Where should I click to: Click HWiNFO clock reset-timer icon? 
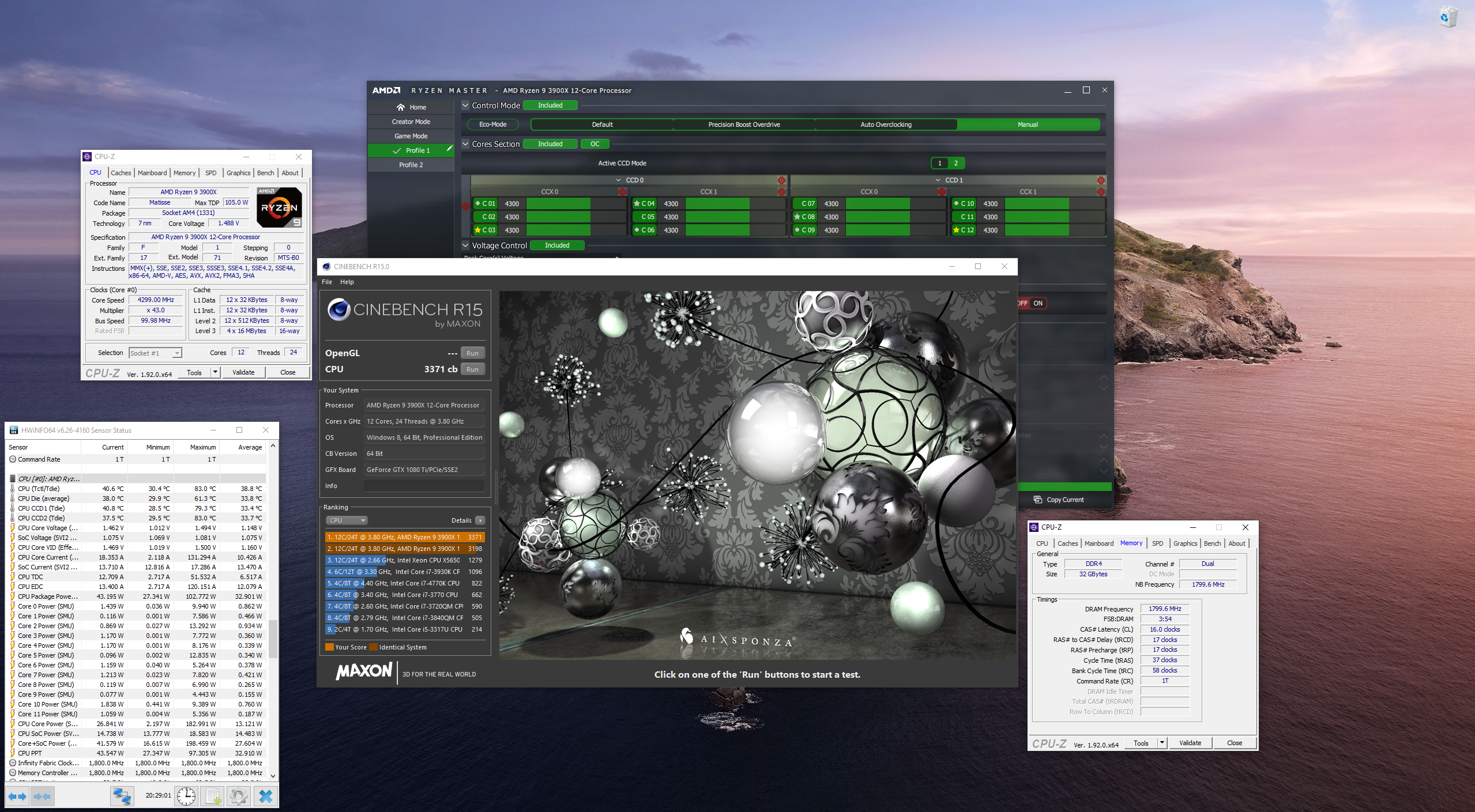click(x=186, y=796)
